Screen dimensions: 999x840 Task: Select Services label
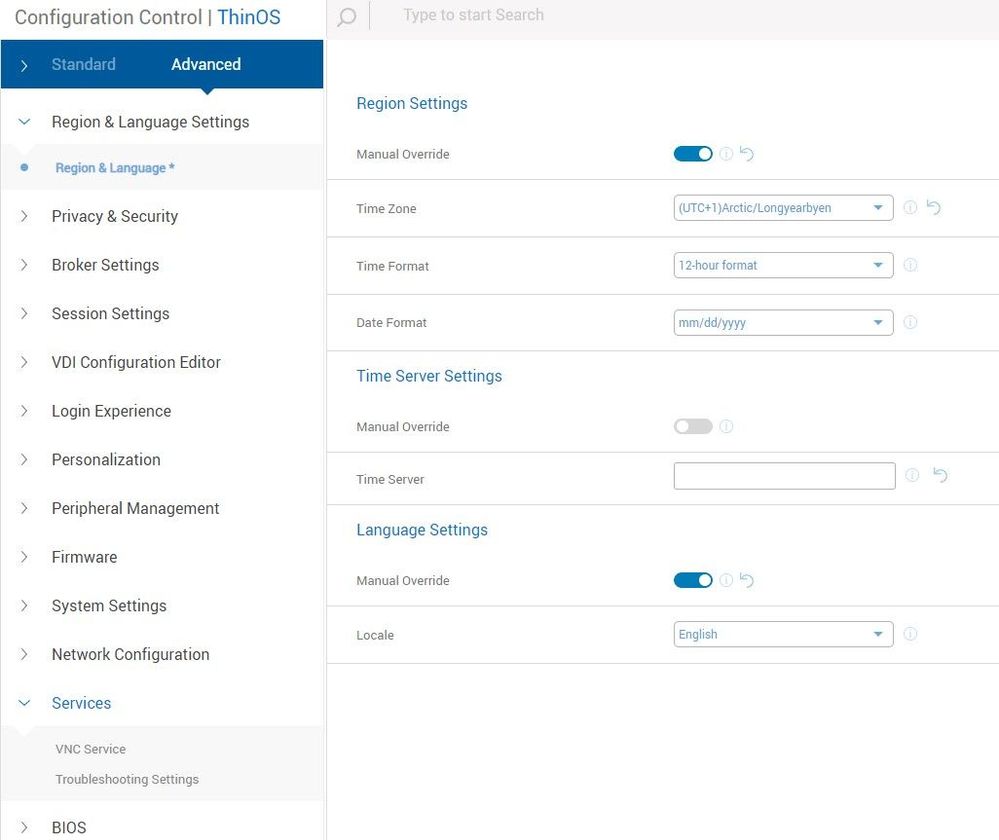[x=81, y=703]
